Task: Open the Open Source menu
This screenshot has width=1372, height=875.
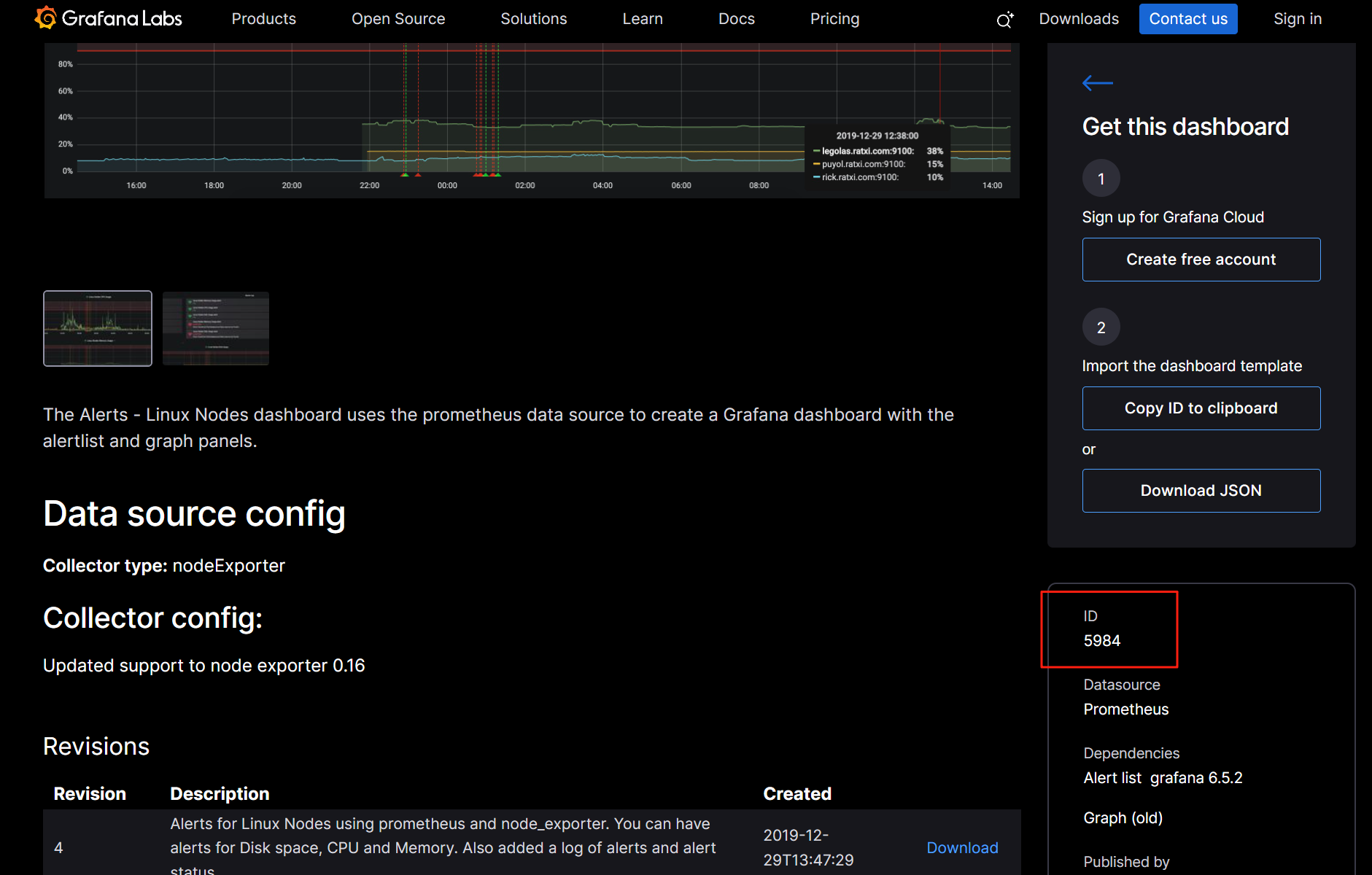Action: tap(398, 19)
